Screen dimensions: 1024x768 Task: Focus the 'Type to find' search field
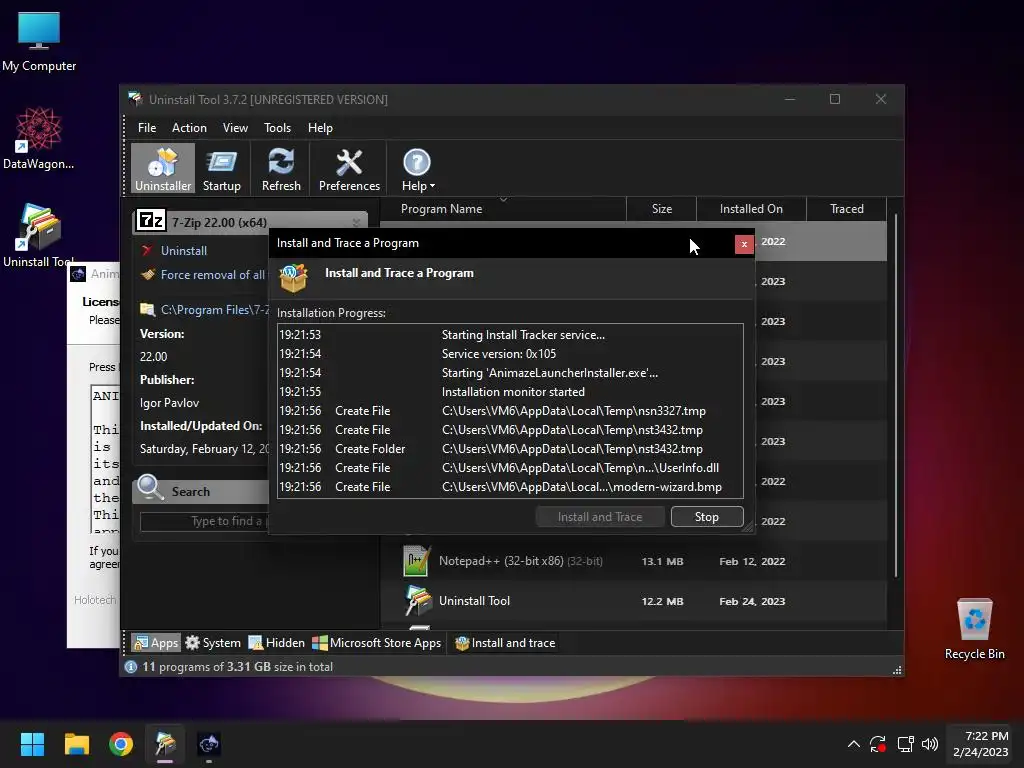[x=204, y=521]
